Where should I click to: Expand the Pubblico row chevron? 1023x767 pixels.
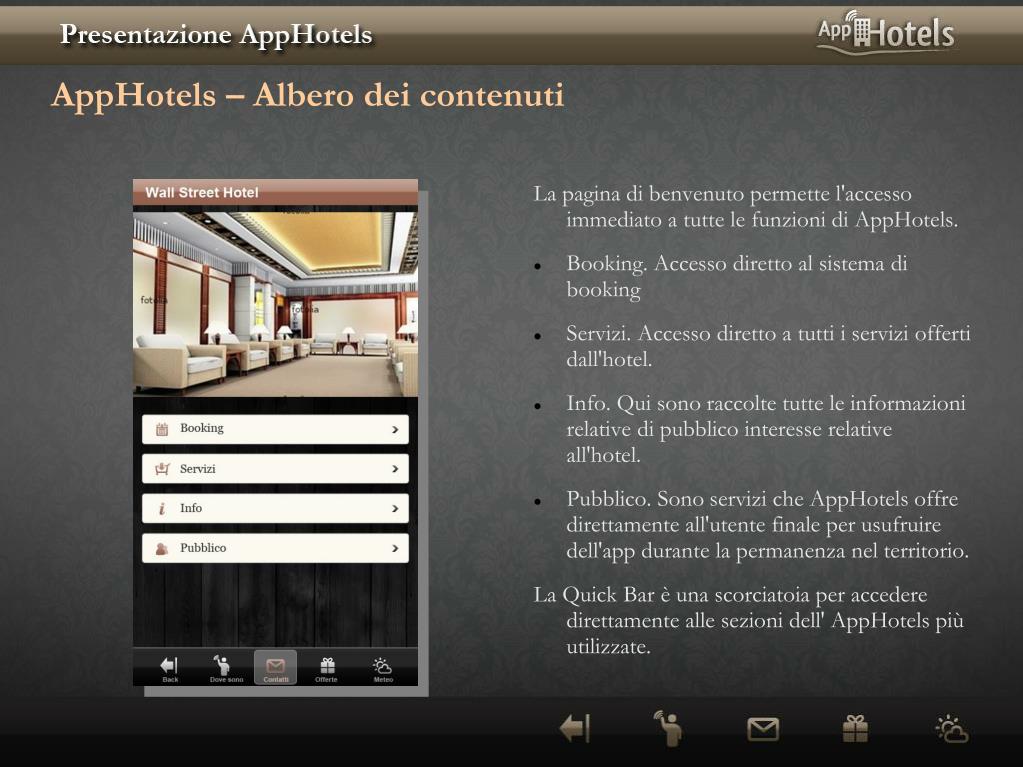[x=395, y=549]
